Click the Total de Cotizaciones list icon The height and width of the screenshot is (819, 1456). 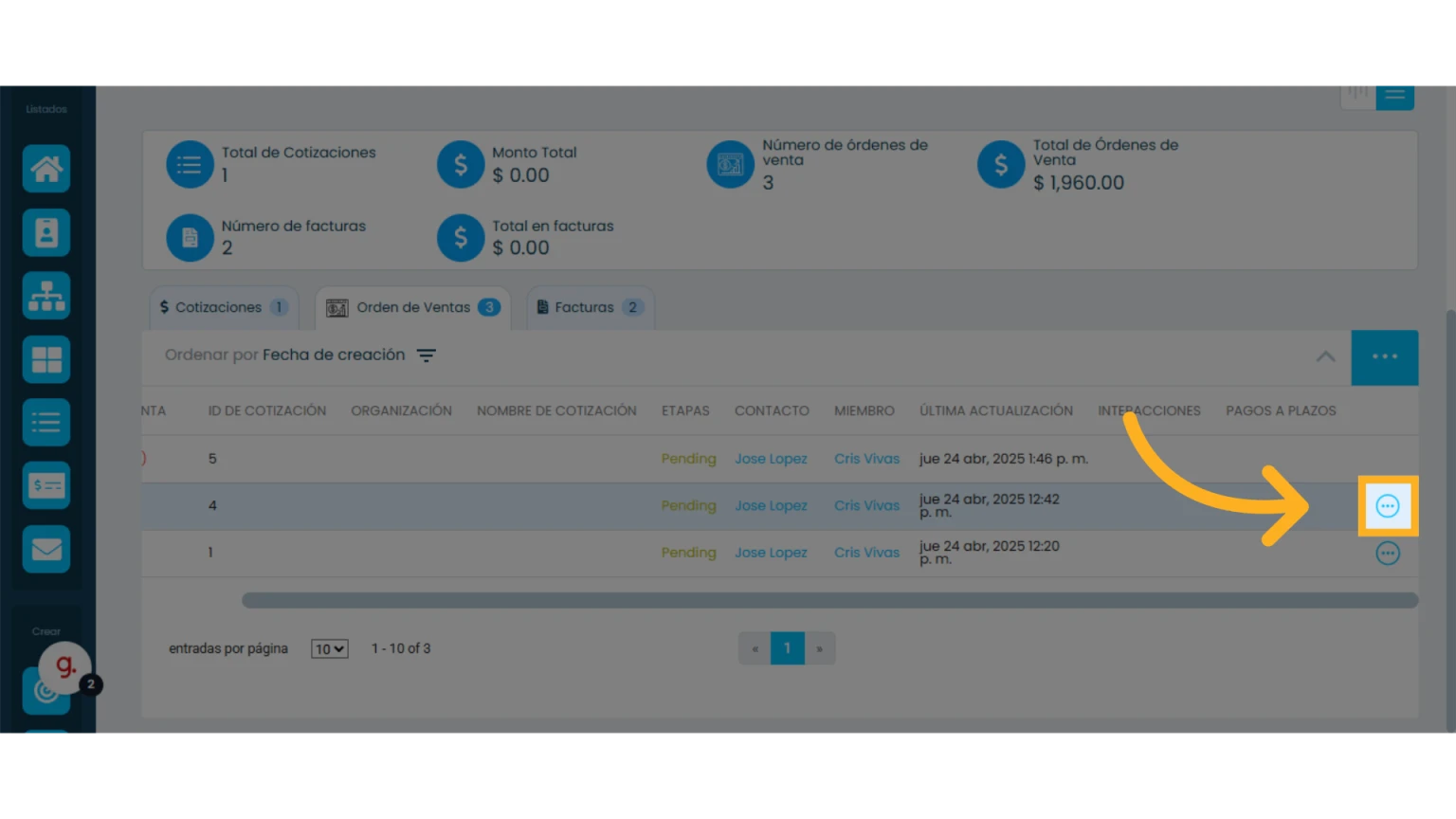click(x=190, y=164)
